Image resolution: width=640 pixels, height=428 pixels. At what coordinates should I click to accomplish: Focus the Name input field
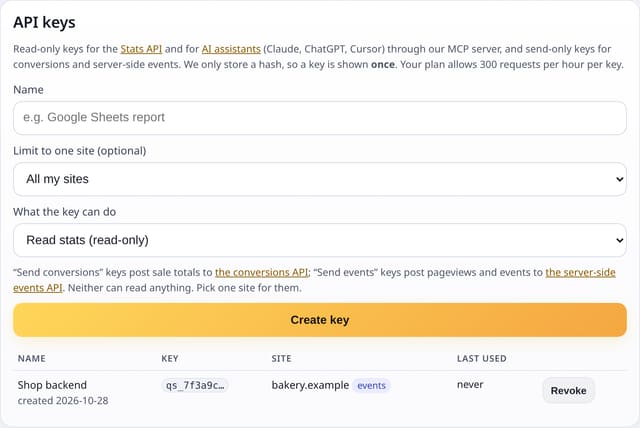click(x=320, y=118)
